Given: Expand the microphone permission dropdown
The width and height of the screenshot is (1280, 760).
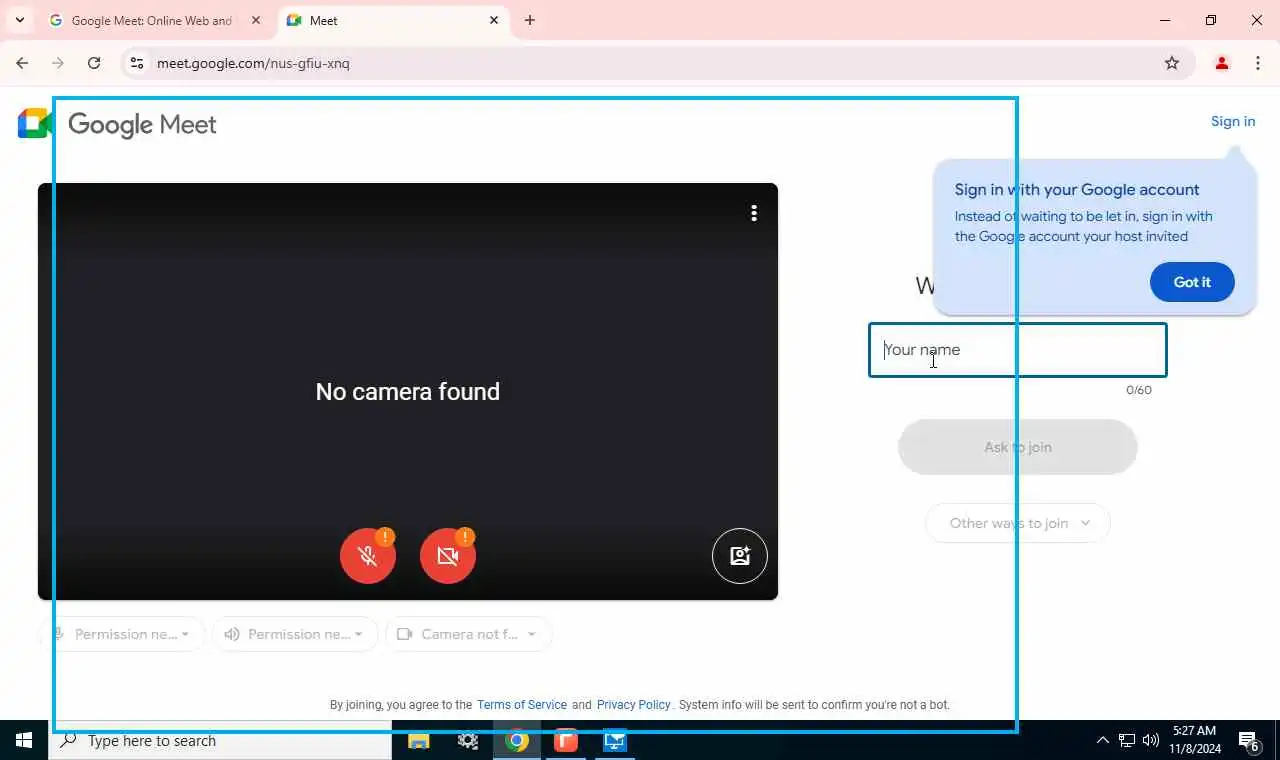Looking at the screenshot, I should point(122,634).
